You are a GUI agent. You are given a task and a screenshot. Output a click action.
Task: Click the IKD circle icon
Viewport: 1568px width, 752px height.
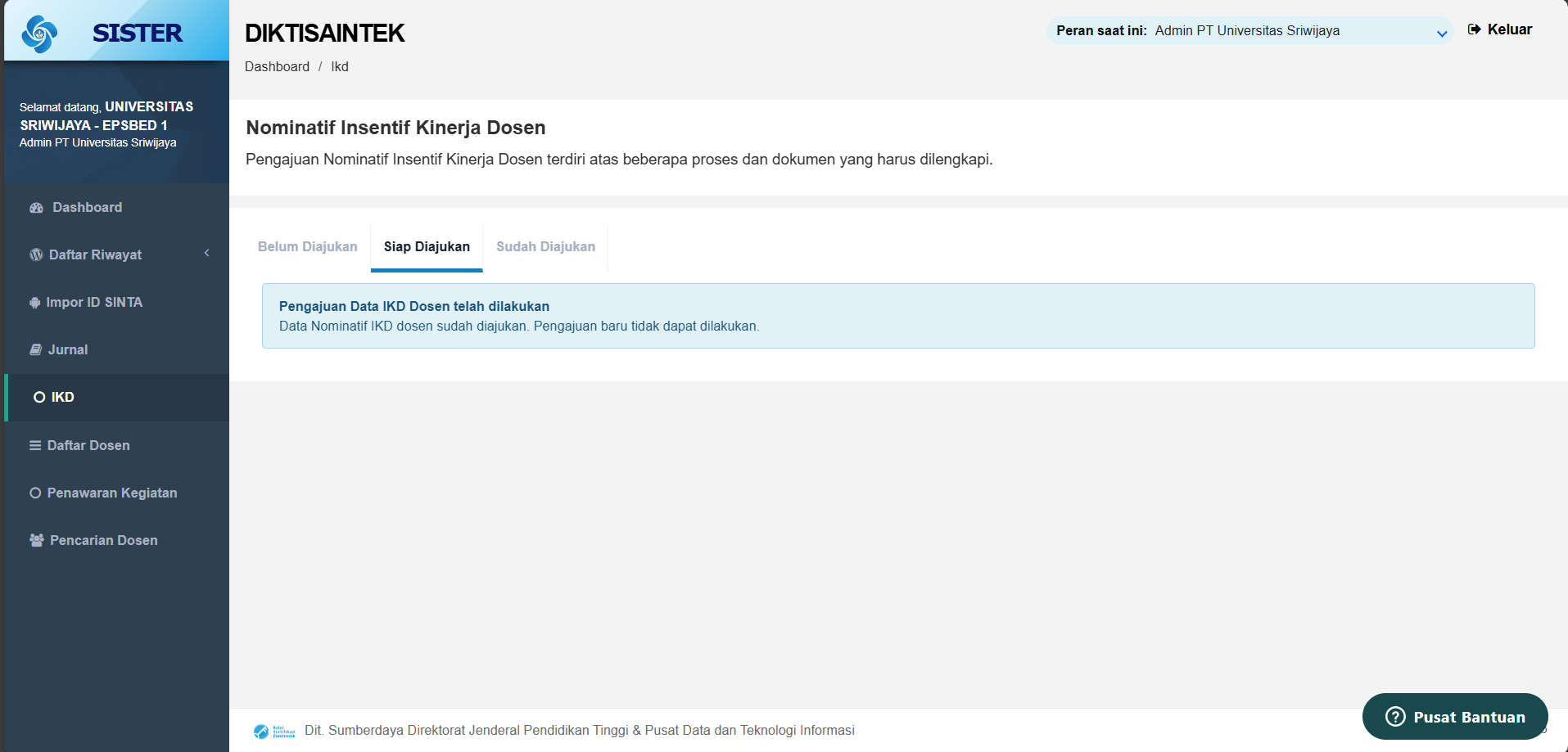[x=39, y=398]
